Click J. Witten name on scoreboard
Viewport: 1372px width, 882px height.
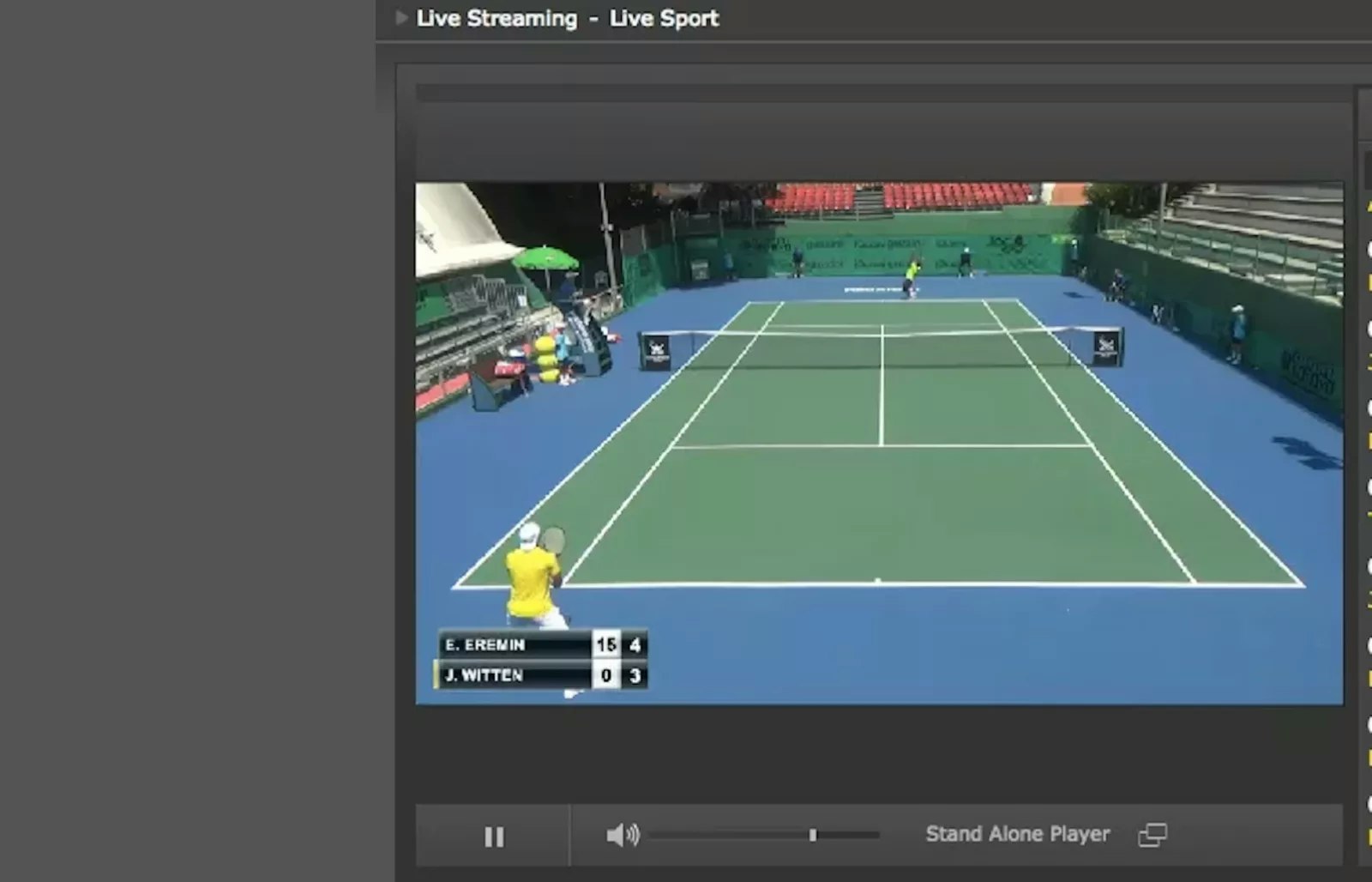pos(484,675)
